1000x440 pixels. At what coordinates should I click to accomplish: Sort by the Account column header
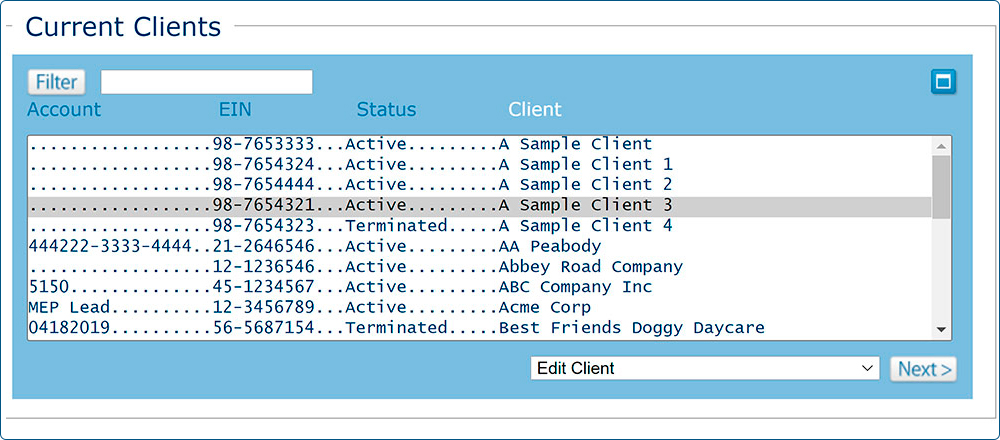64,110
